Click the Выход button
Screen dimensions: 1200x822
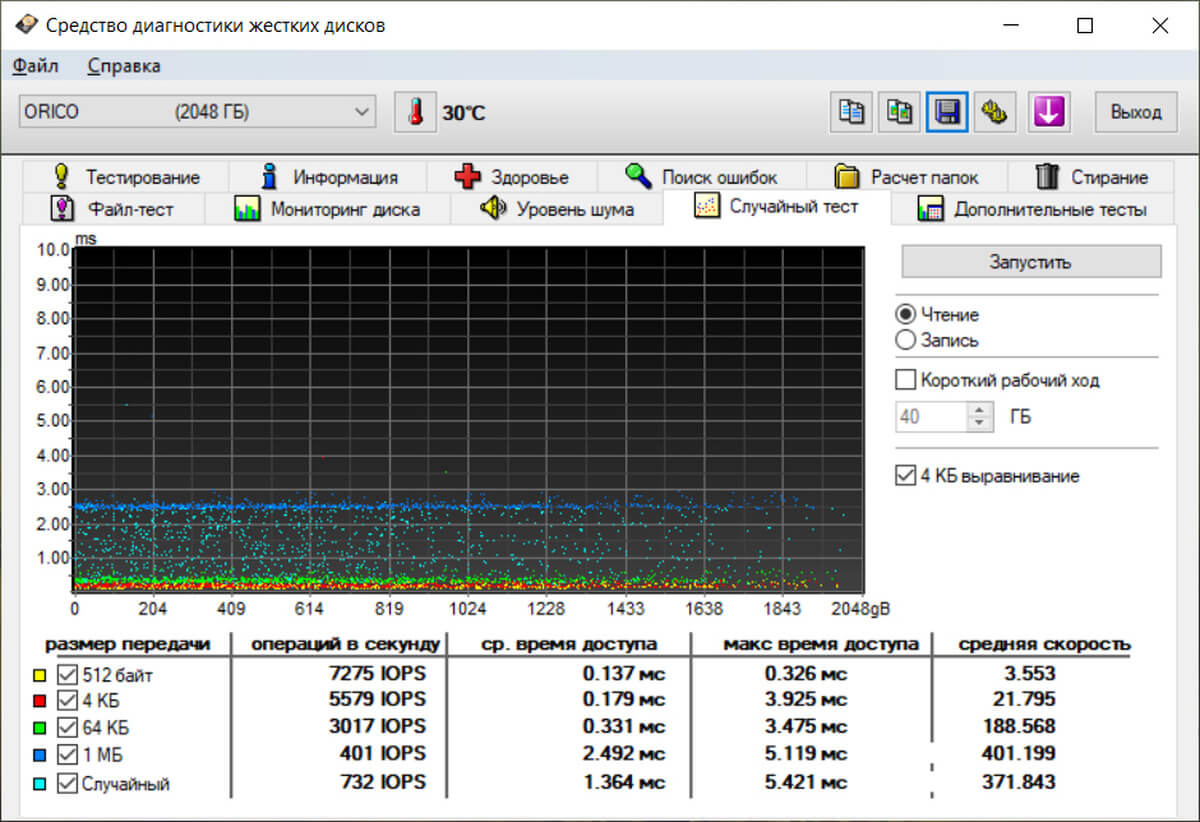1136,112
